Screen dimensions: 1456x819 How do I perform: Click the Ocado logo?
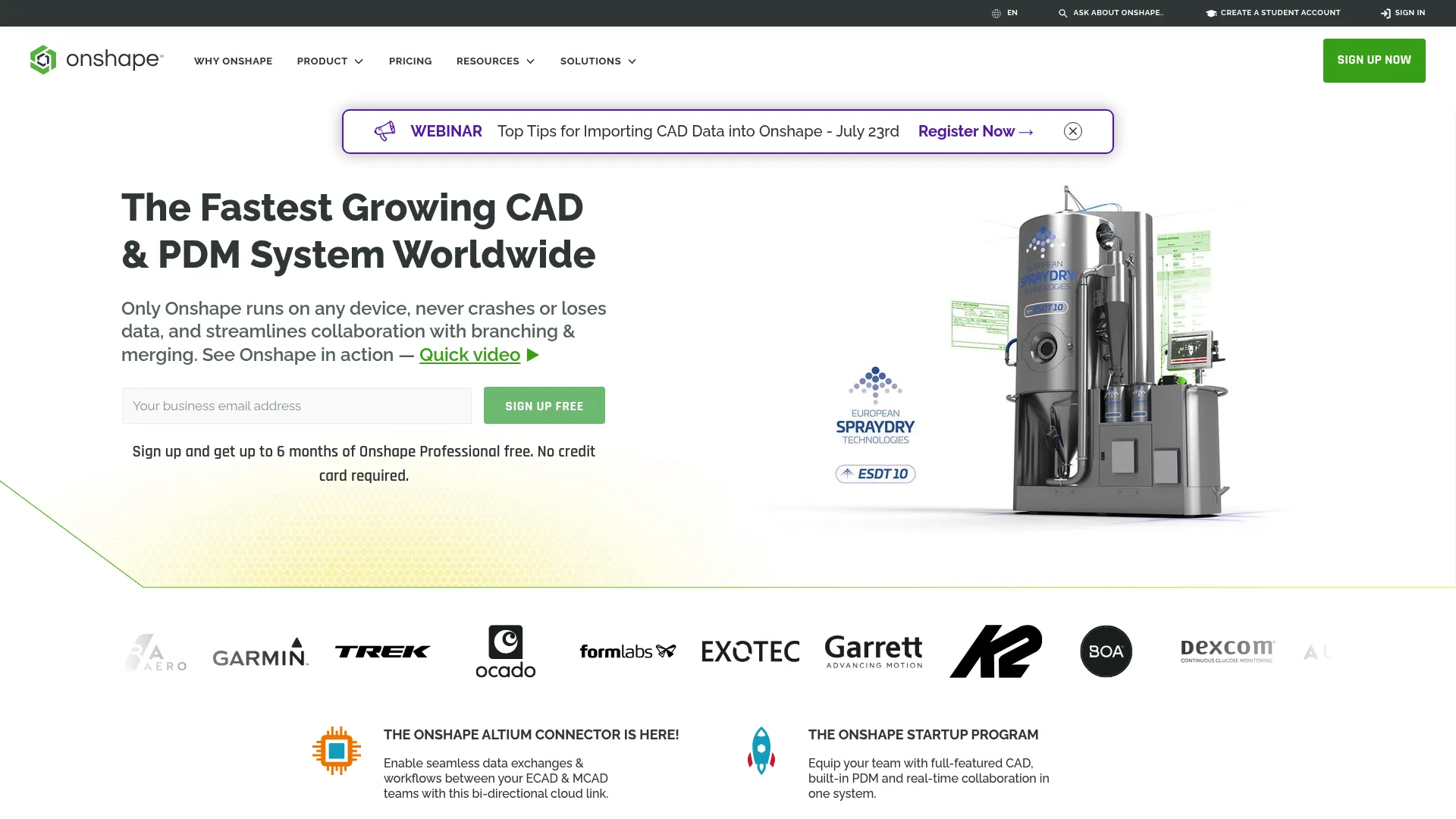(x=506, y=651)
